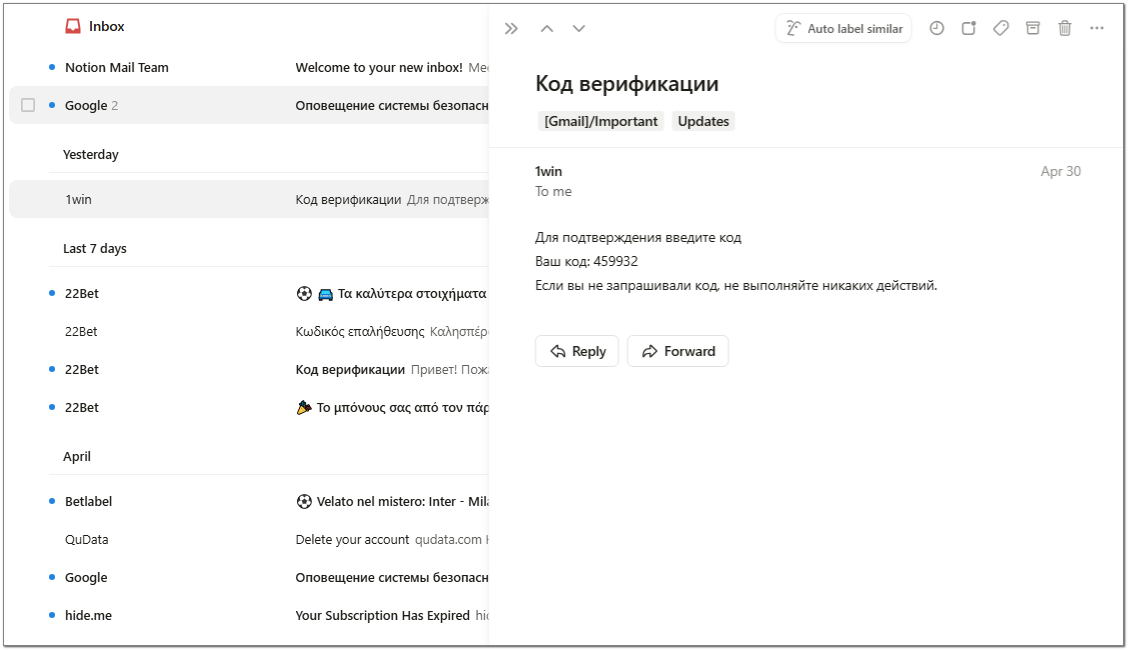Click unread dot beside Notion Mail Team
The image size is (1128, 650).
point(52,68)
